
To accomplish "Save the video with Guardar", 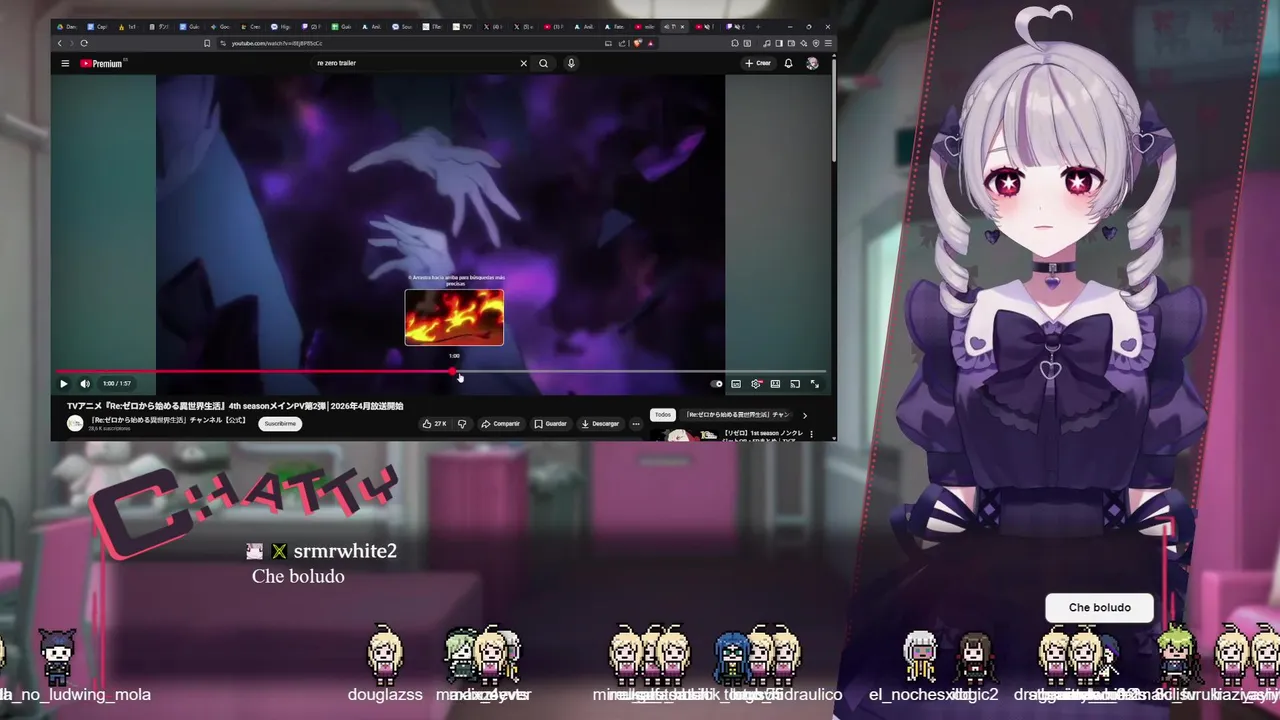I will click(551, 424).
